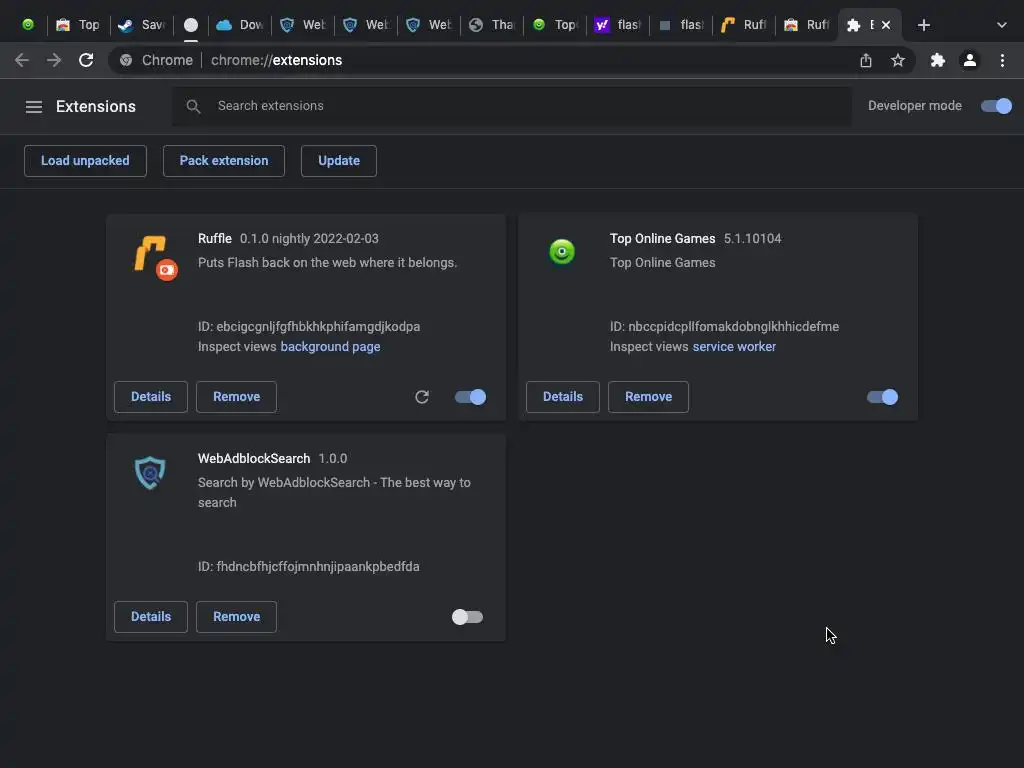This screenshot has height=768, width=1024.
Task: Go back with the browser arrow
Action: [x=22, y=60]
